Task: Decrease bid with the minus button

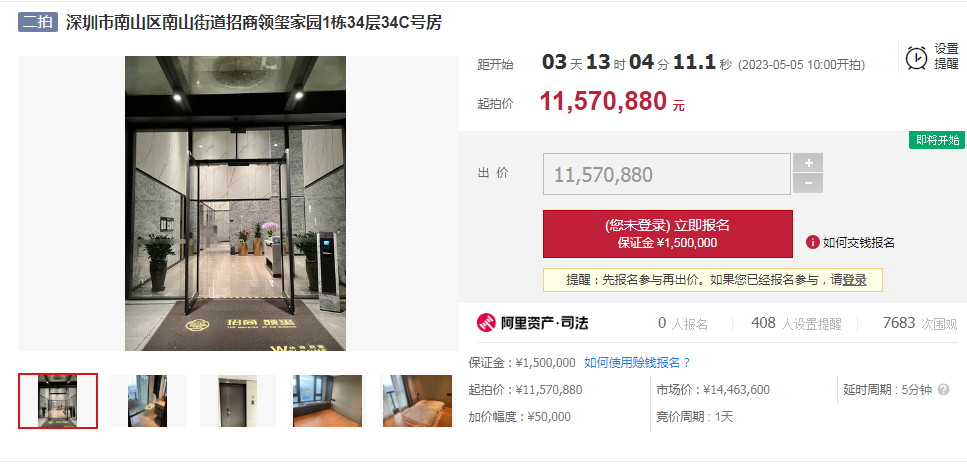Action: [808, 183]
